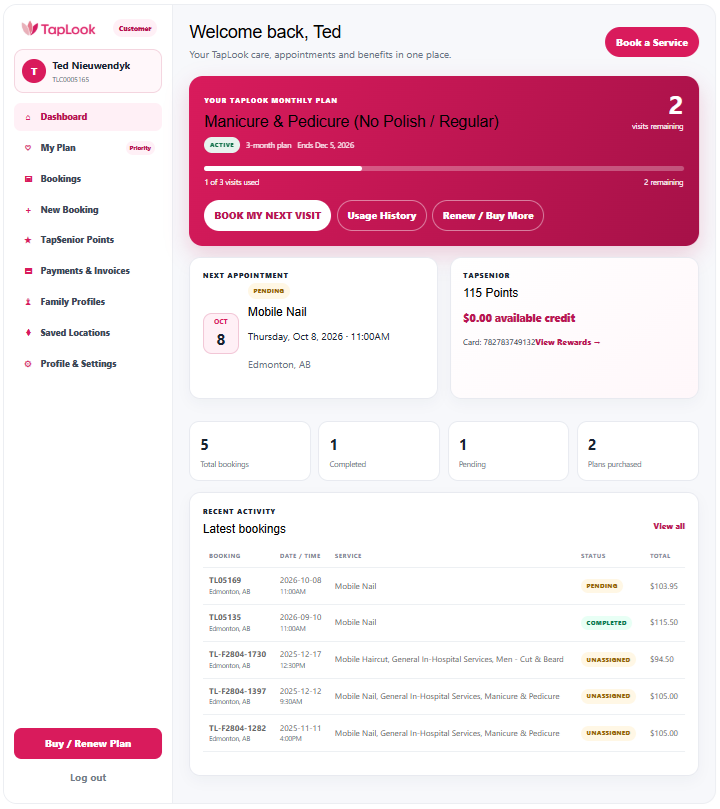Click the gear icon beside Profile & Settings
The height and width of the screenshot is (809, 720).
tap(28, 364)
